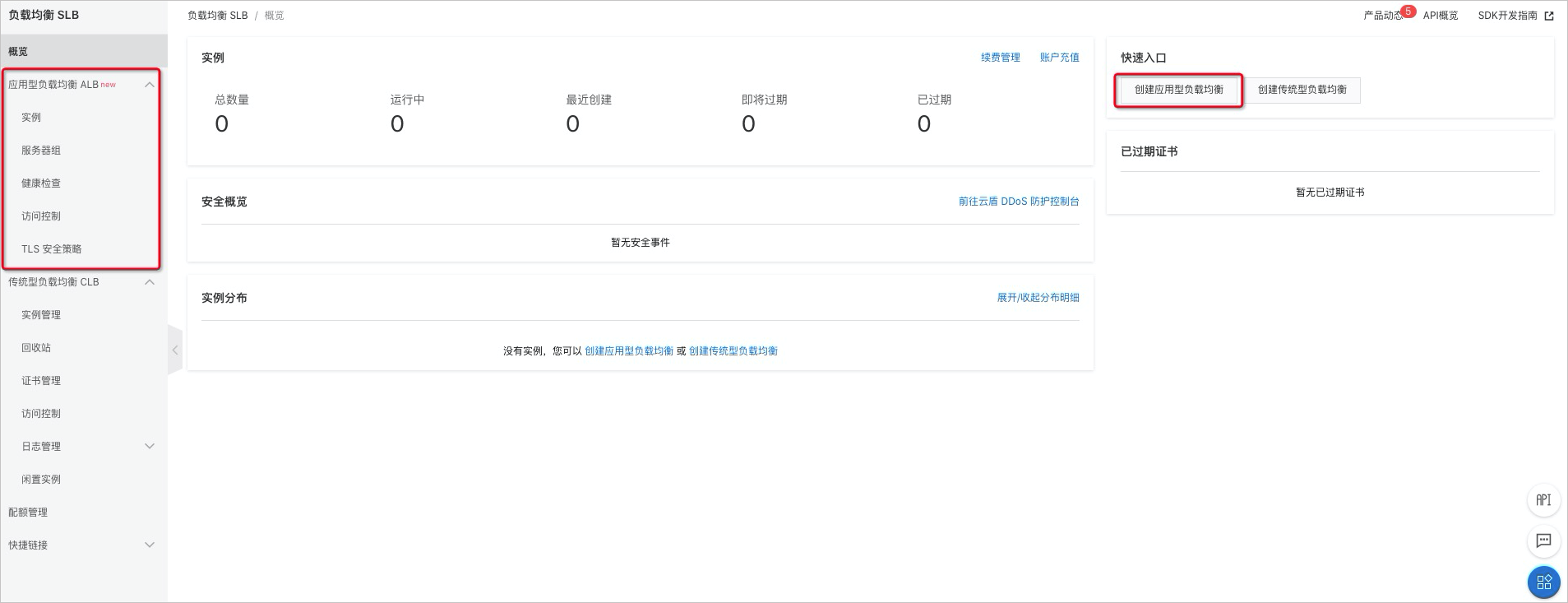Expand the 快捷链接 section chevron
Image resolution: width=1568 pixels, height=603 pixels.
click(150, 545)
